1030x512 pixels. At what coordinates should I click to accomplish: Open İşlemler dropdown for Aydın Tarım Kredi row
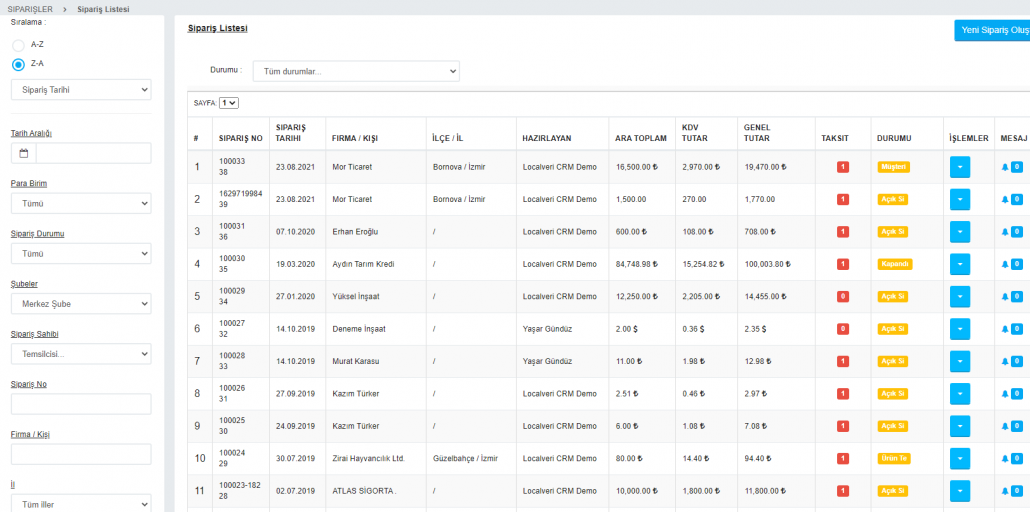(x=960, y=264)
